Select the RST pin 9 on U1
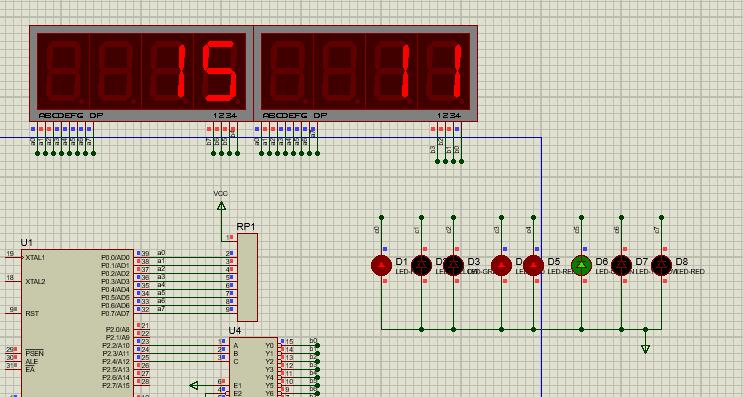This screenshot has height=397, width=743. 21,313
